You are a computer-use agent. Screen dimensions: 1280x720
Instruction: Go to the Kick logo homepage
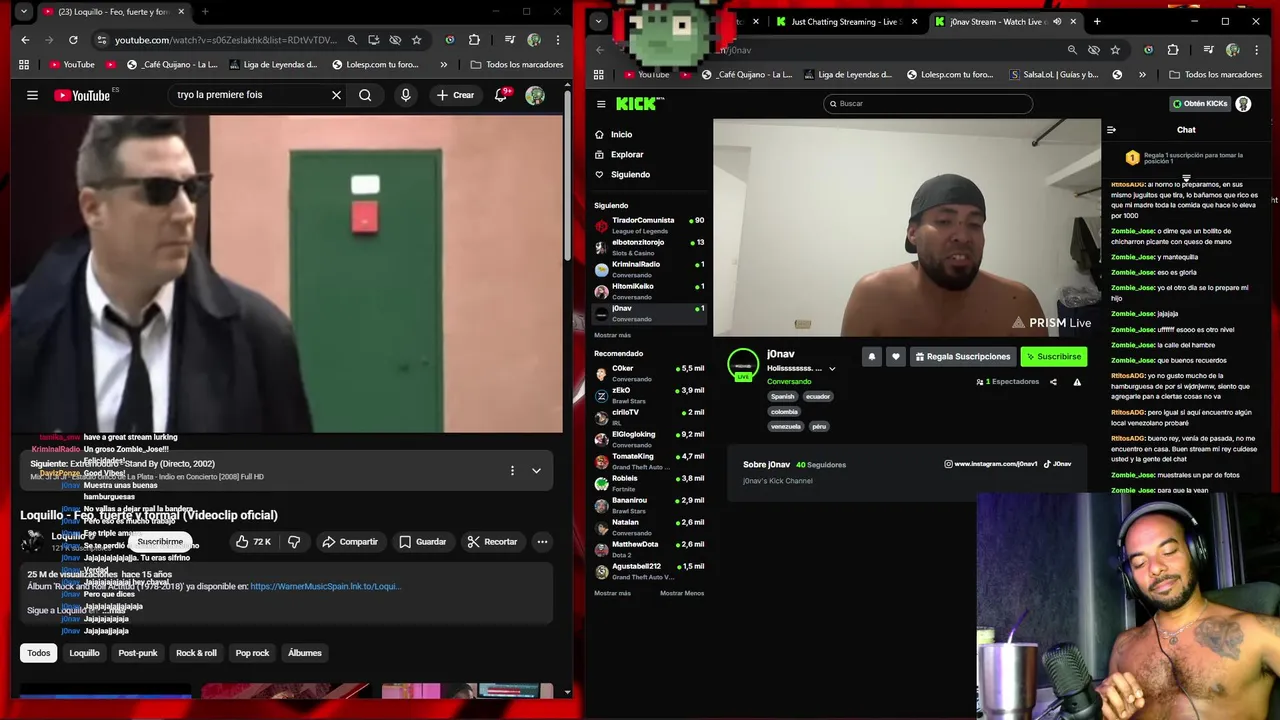click(x=638, y=103)
